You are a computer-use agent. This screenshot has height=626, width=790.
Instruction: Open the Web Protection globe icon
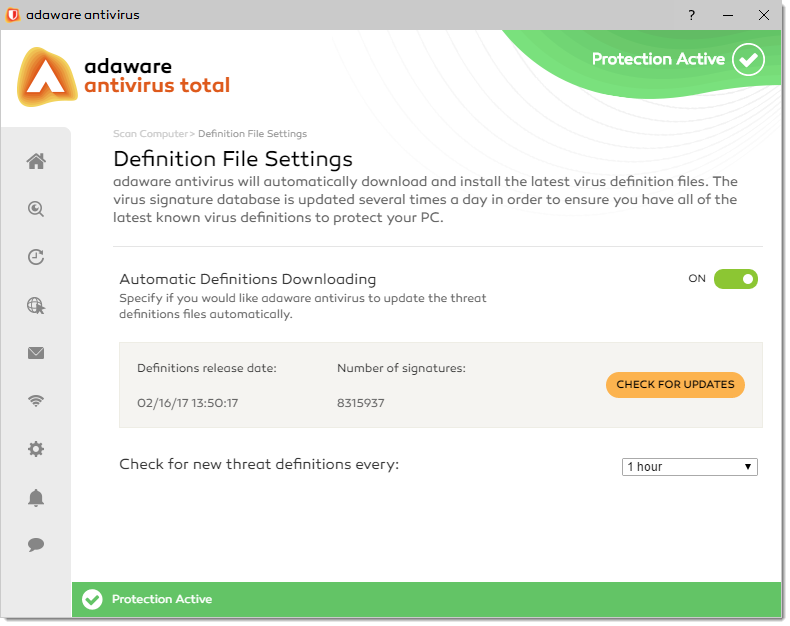pyautogui.click(x=36, y=305)
